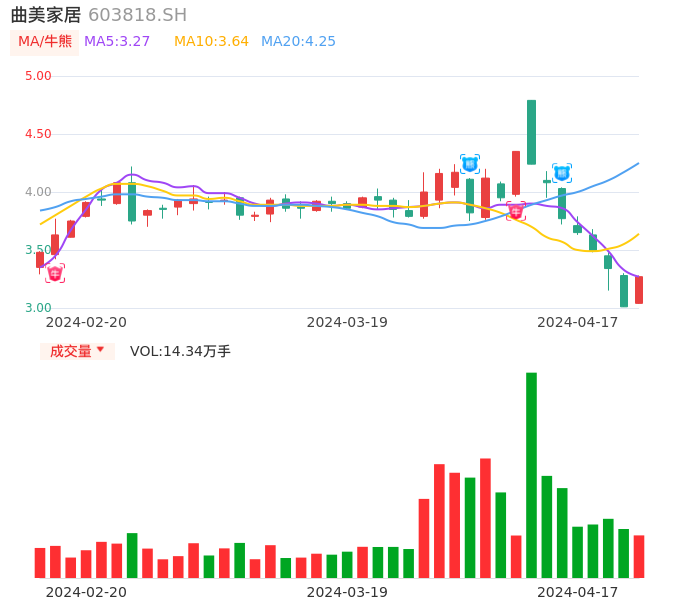Open the 成交量 indicator dropdown

pyautogui.click(x=77, y=351)
